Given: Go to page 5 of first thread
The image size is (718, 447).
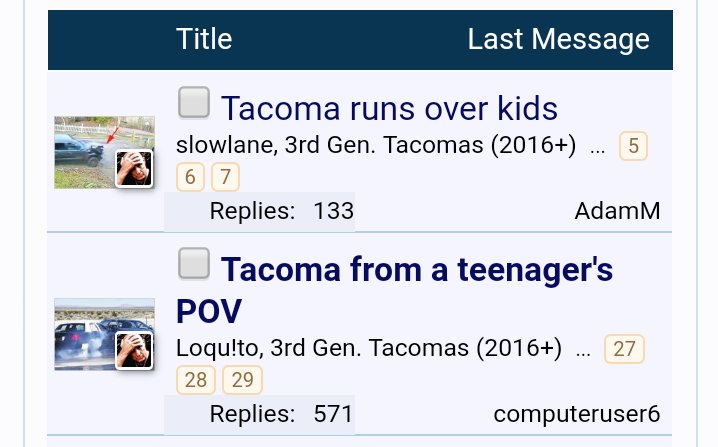Looking at the screenshot, I should click(x=633, y=146).
